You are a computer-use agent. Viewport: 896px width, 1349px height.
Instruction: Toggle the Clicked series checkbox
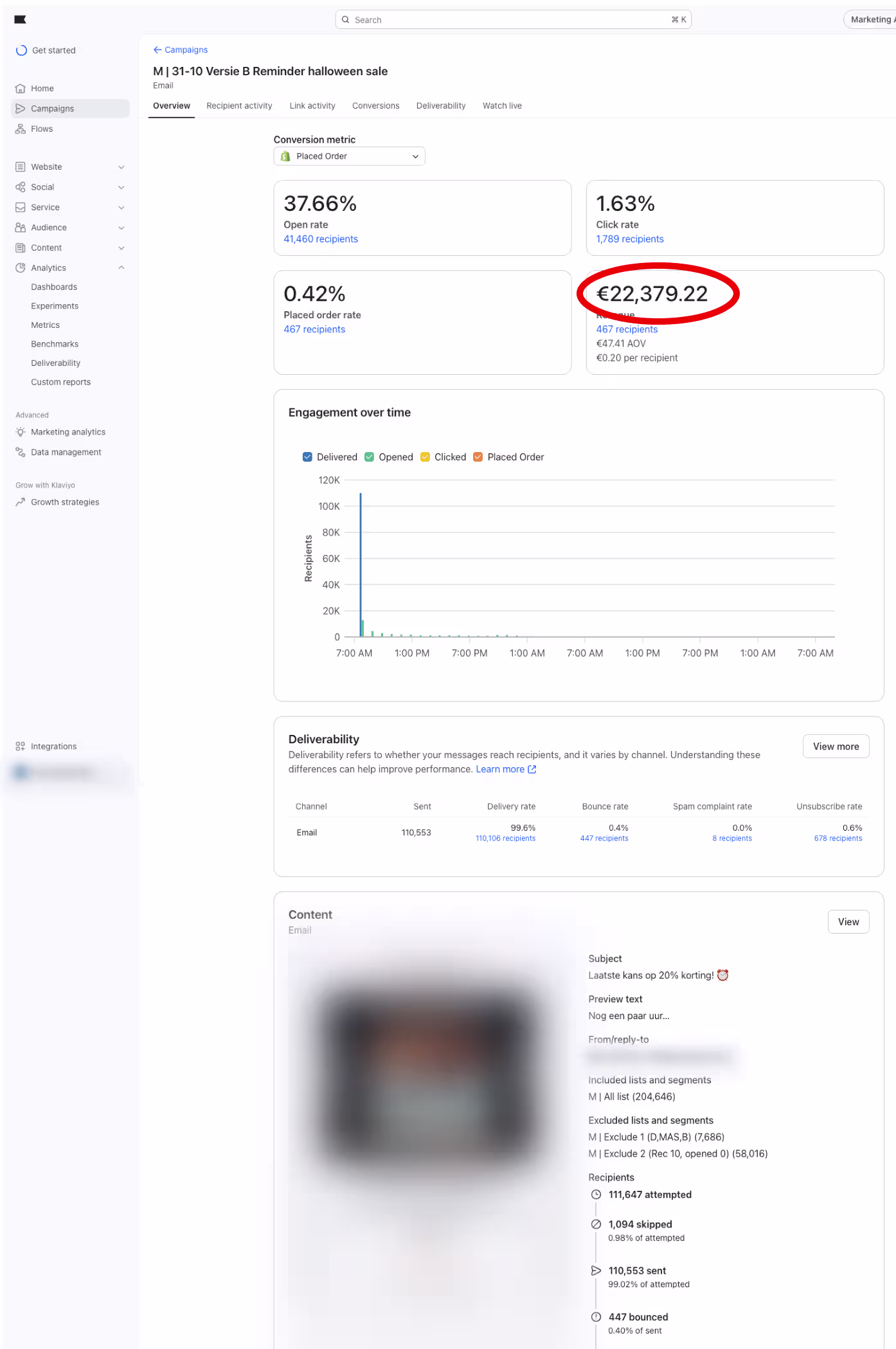pos(425,457)
